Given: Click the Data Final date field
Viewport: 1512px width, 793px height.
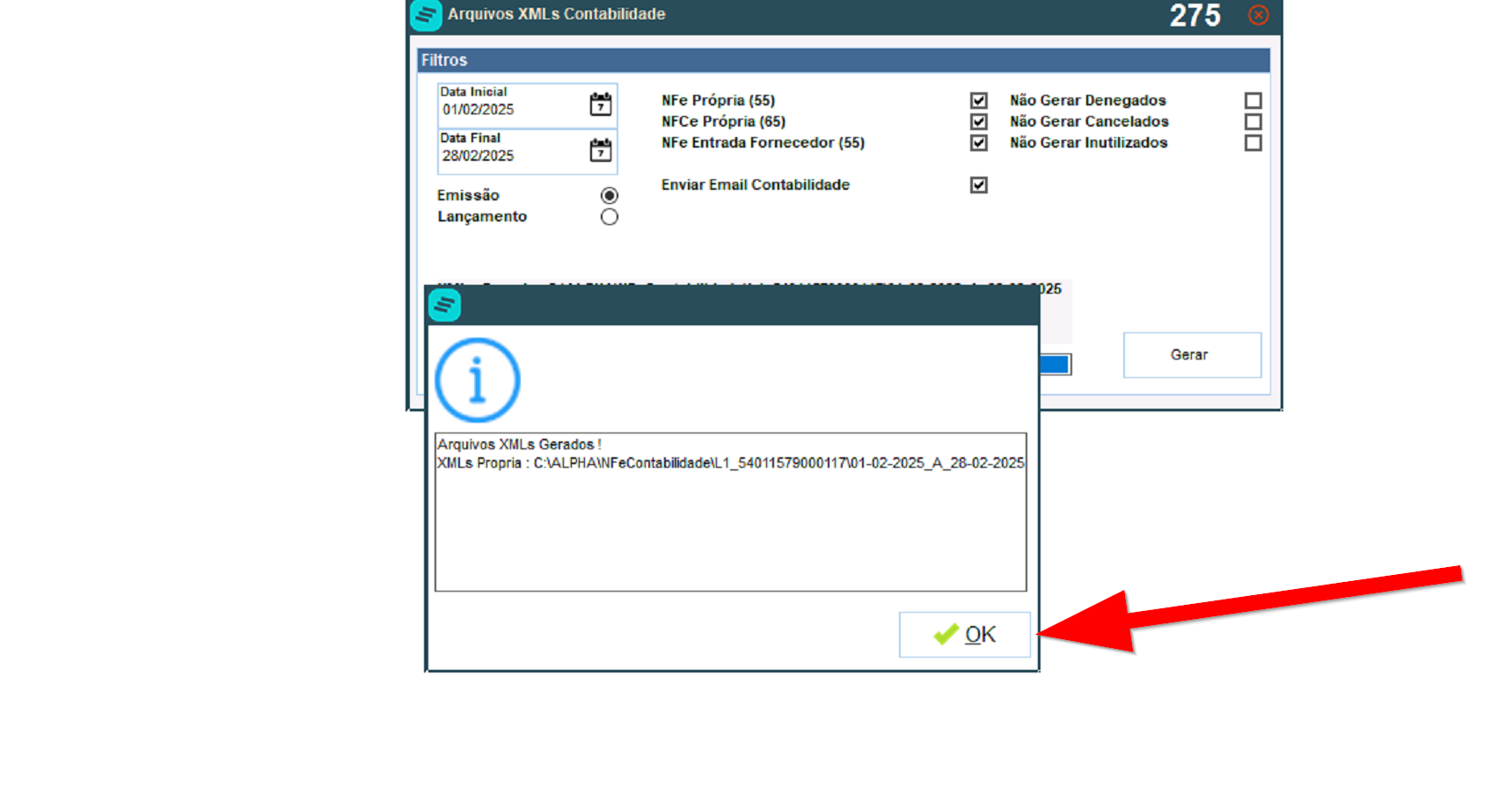Looking at the screenshot, I should point(510,156).
